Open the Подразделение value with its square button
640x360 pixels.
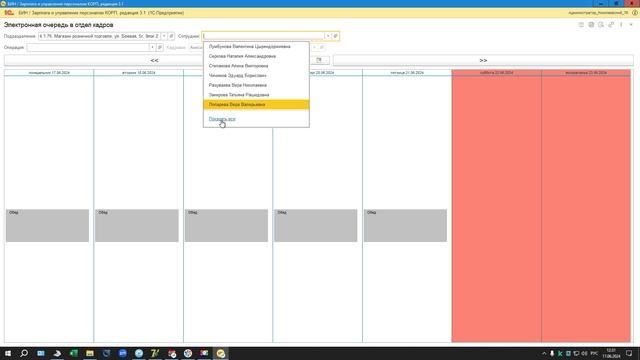pyautogui.click(x=171, y=36)
